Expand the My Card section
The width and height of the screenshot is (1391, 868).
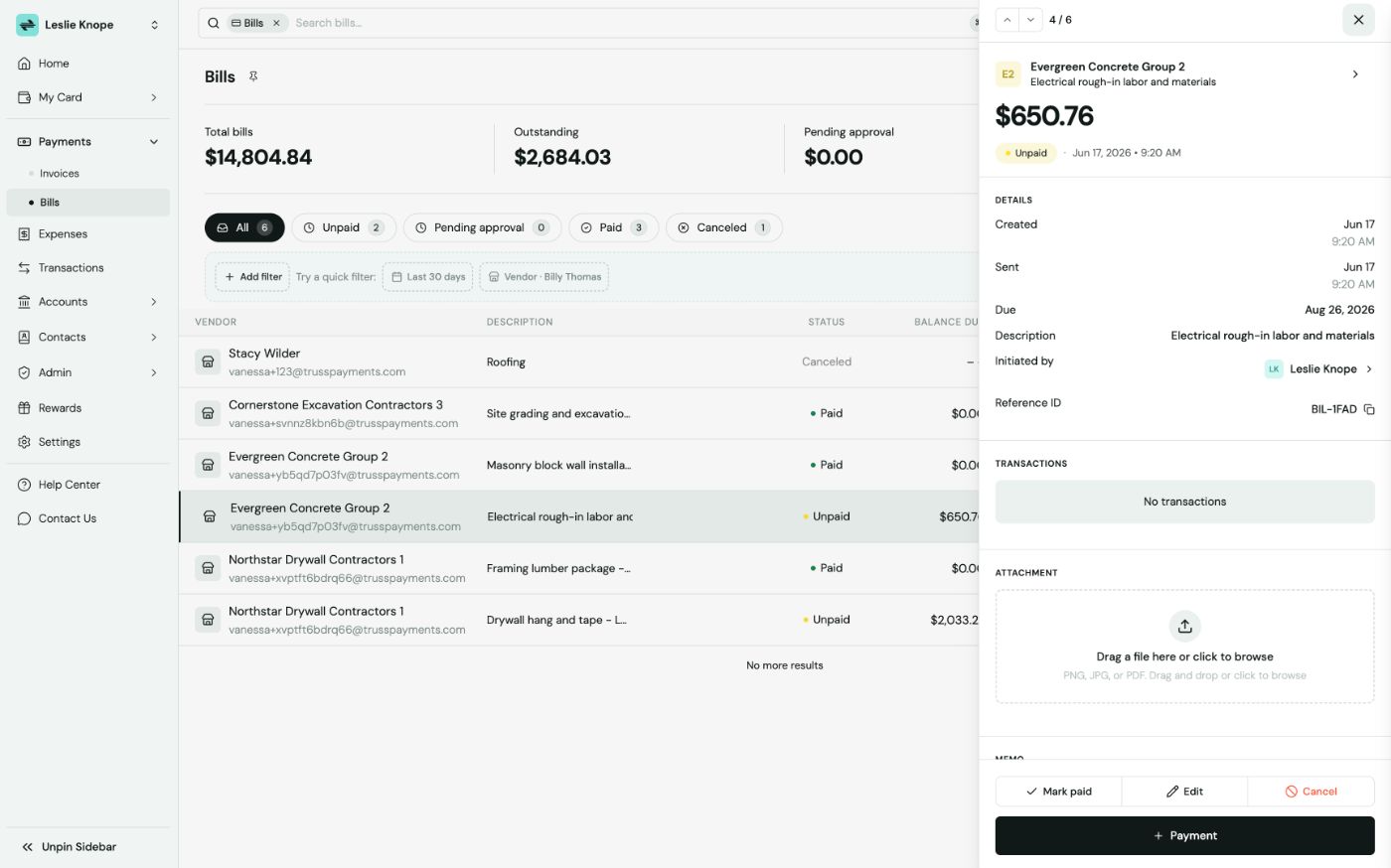(x=154, y=97)
